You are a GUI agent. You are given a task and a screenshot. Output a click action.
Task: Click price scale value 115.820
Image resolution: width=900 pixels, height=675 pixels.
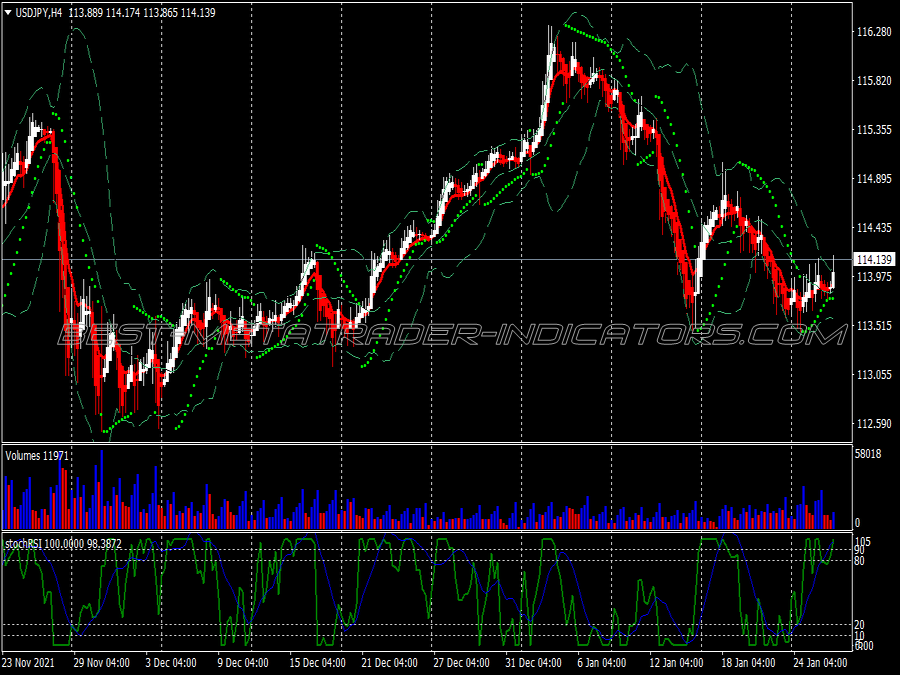tap(874, 81)
